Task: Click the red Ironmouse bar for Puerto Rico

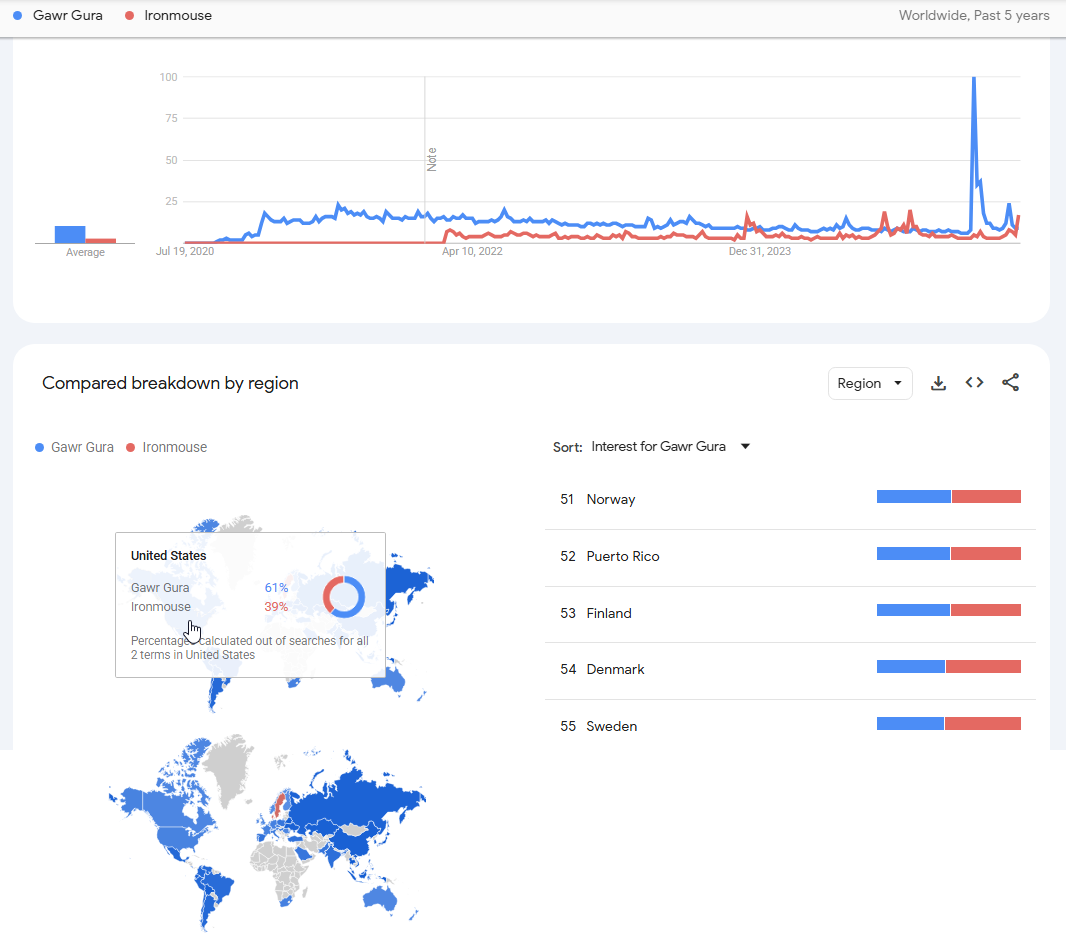Action: (x=986, y=553)
